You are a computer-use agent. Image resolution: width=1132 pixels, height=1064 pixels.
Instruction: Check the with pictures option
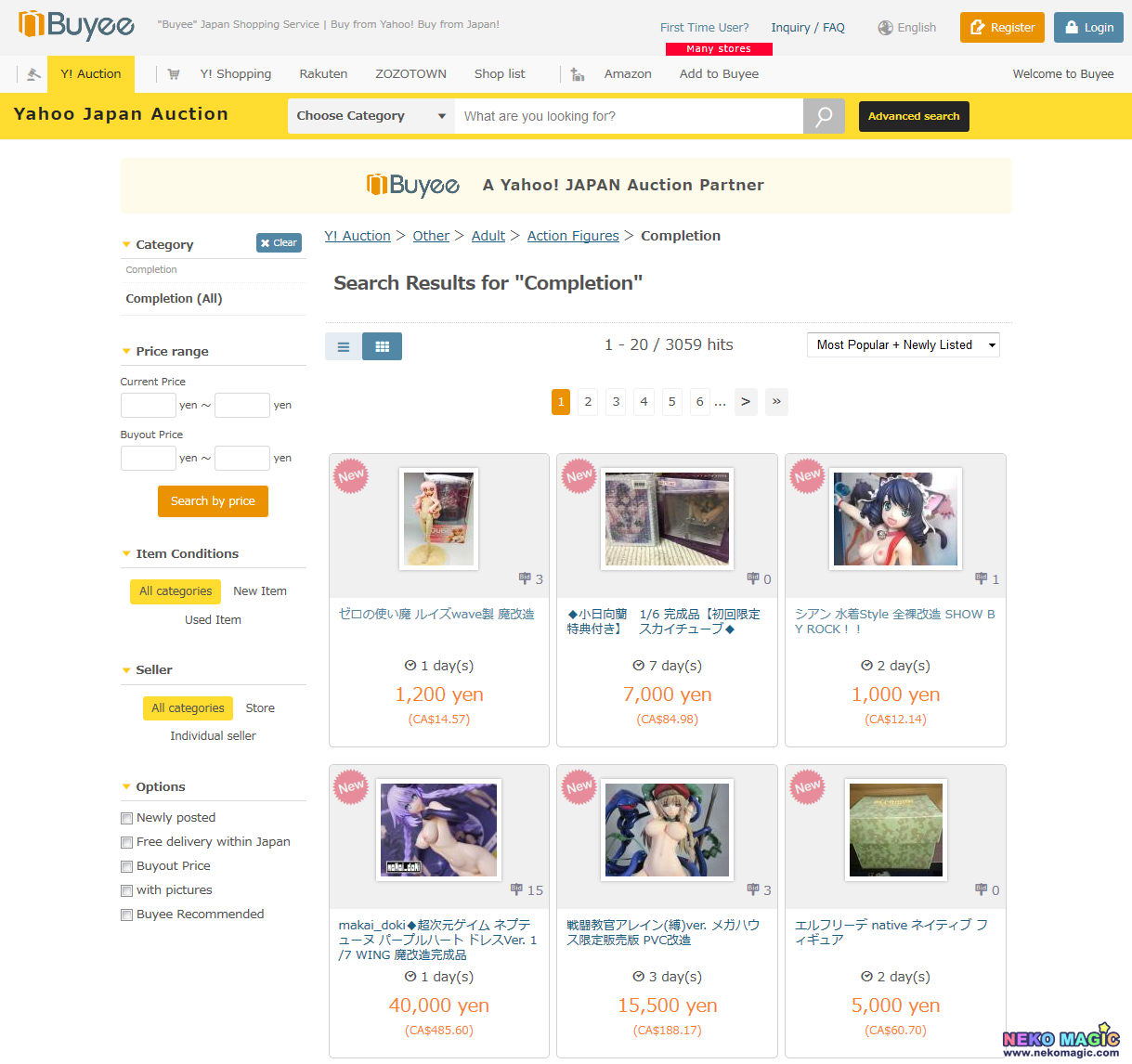pos(126,890)
